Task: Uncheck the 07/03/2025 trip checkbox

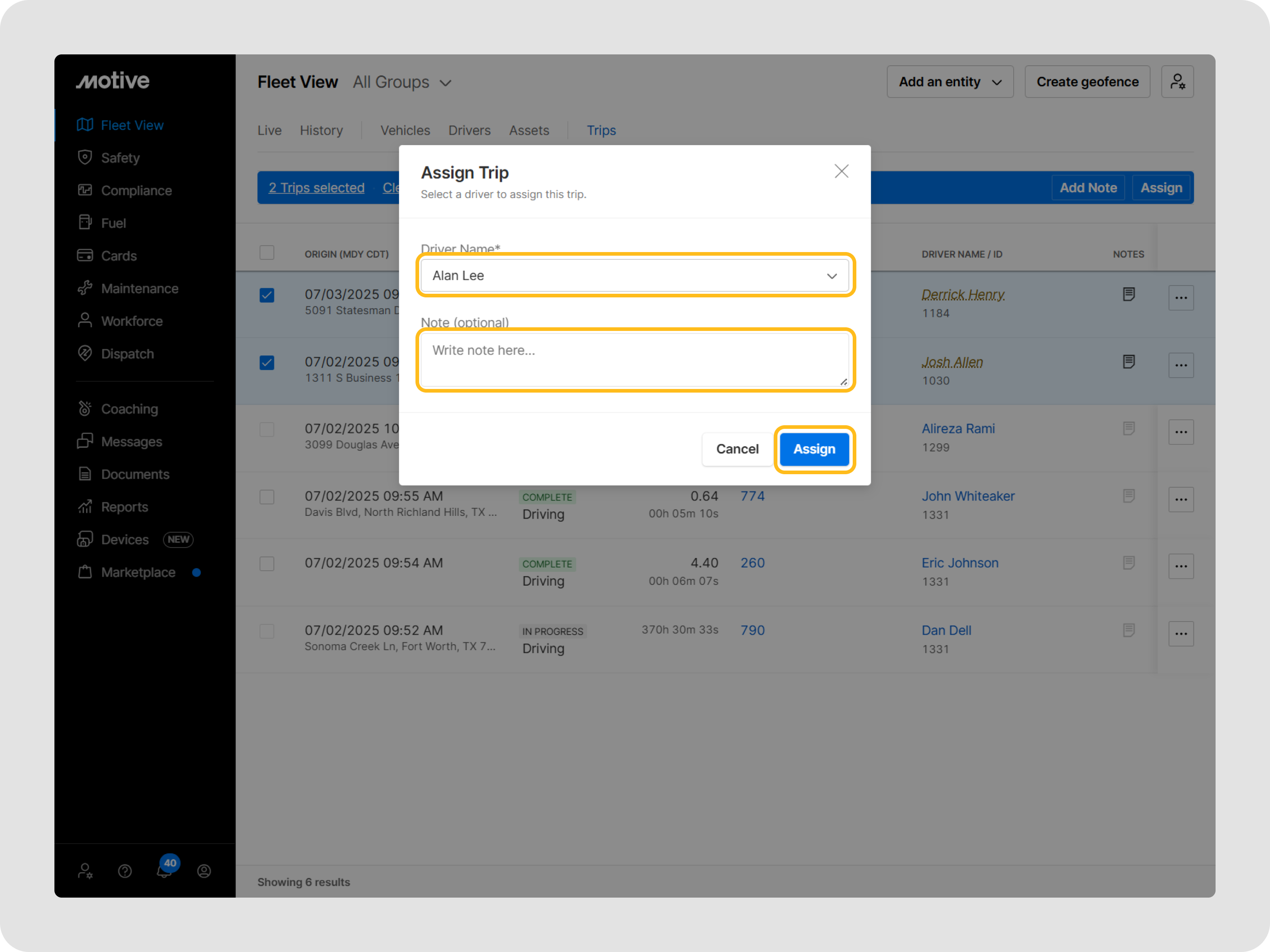Action: pyautogui.click(x=267, y=296)
